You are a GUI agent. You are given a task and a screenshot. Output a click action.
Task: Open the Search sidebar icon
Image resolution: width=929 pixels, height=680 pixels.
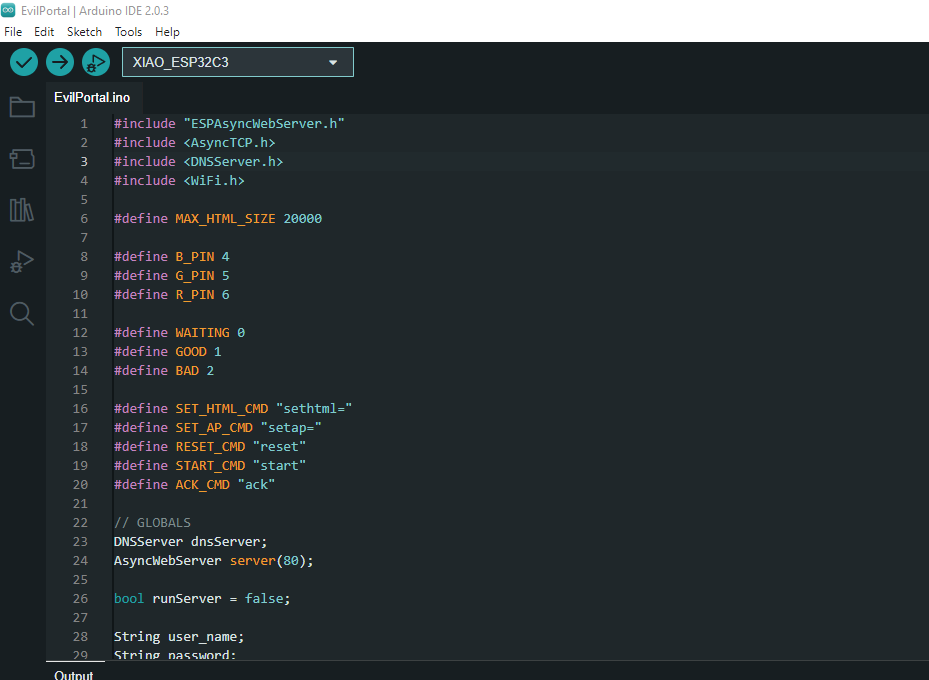(x=22, y=313)
